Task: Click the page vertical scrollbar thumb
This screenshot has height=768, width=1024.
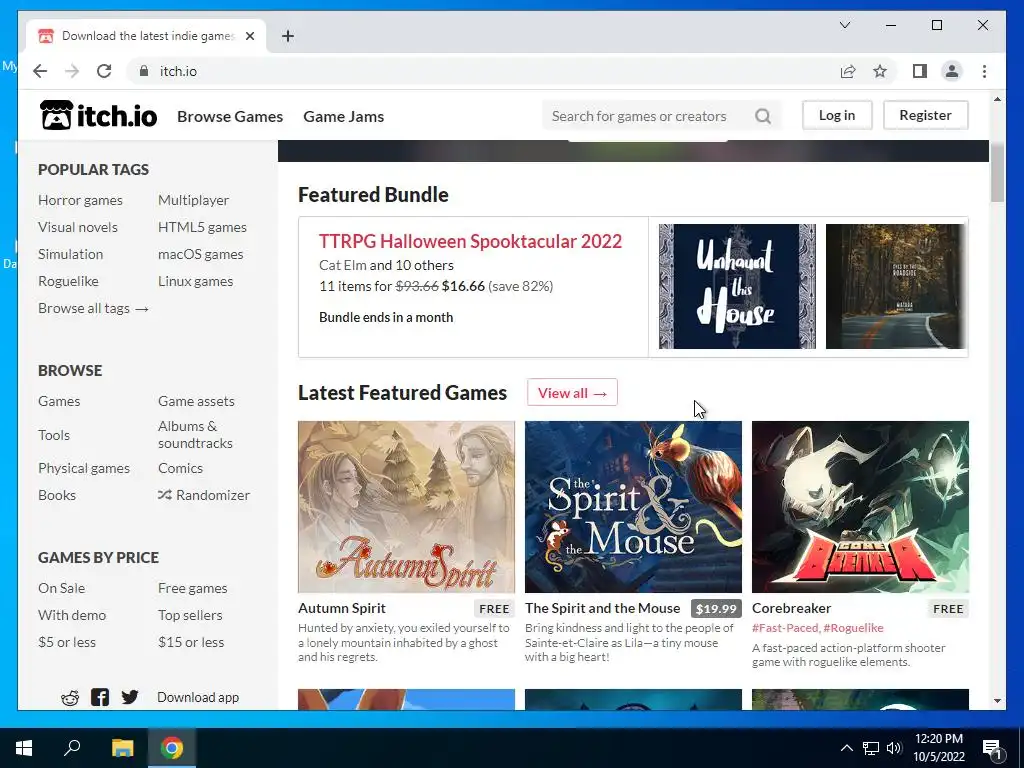Action: pos(997,173)
